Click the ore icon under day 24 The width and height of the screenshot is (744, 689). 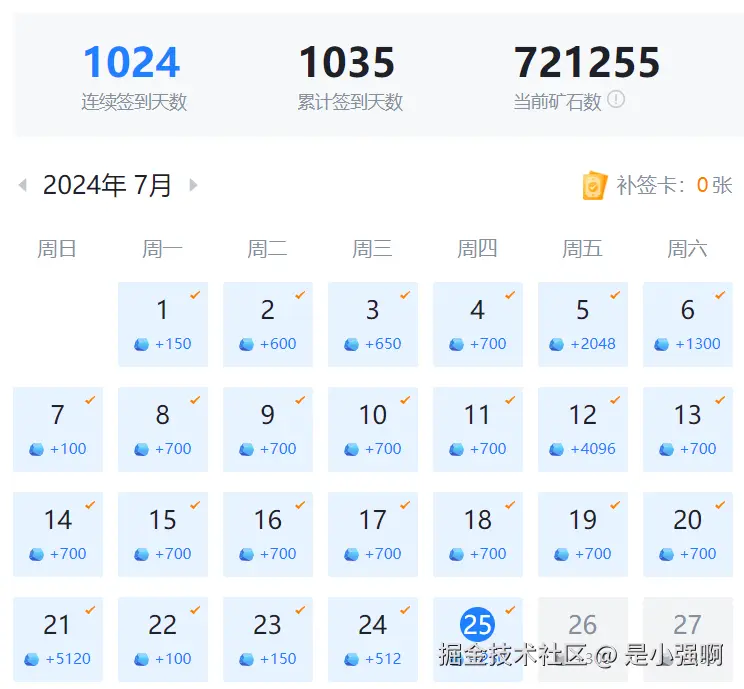coord(351,659)
